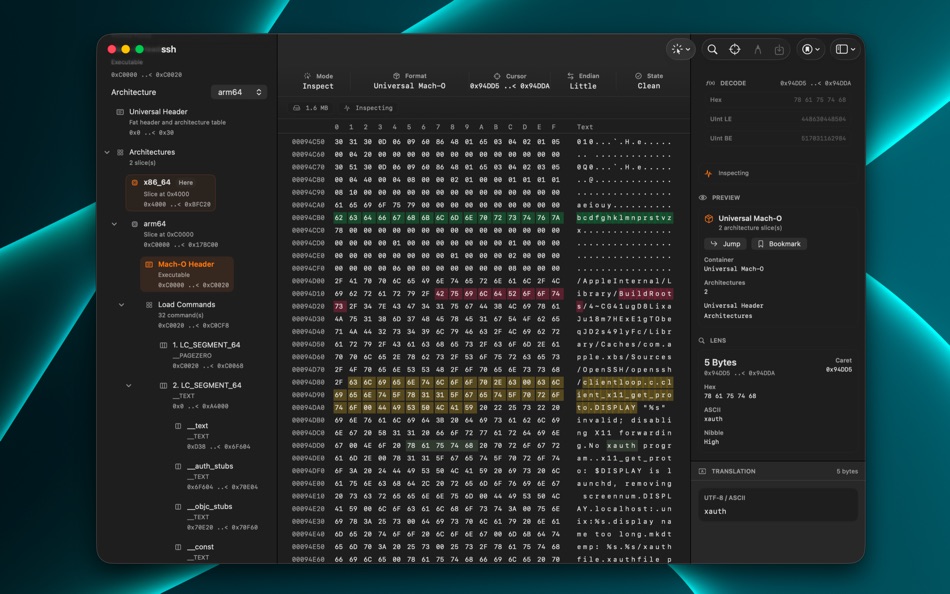The width and height of the screenshot is (950, 594).
Task: Select the __auth_stubs section entry
Action: [x=218, y=476]
